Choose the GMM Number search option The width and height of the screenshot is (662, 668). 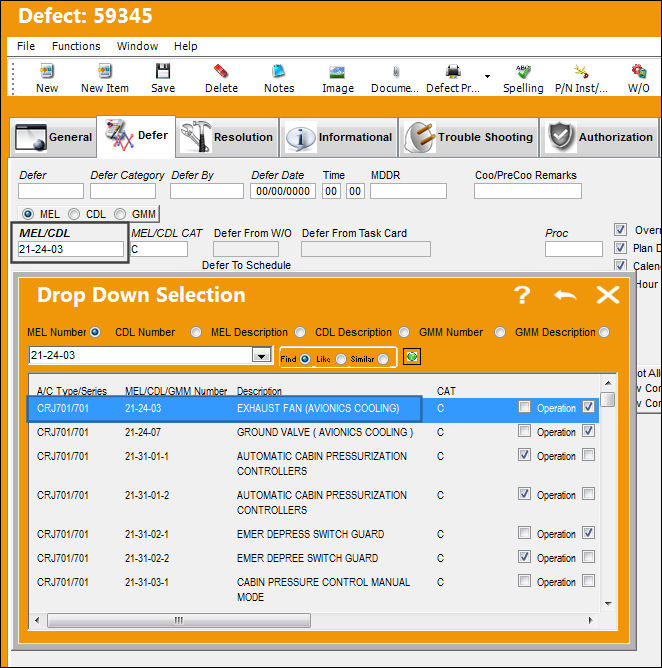500,332
